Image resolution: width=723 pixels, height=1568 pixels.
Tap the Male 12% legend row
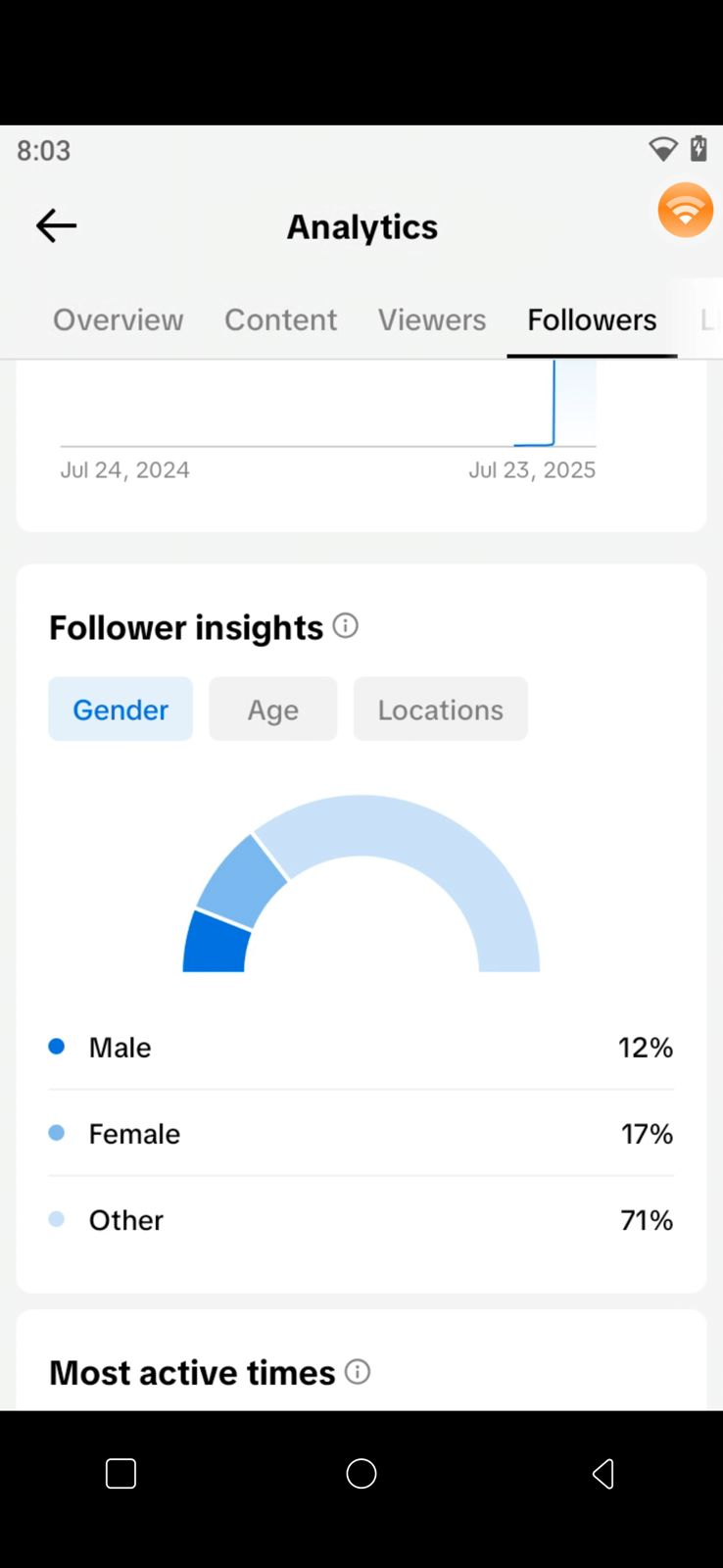click(x=361, y=1047)
